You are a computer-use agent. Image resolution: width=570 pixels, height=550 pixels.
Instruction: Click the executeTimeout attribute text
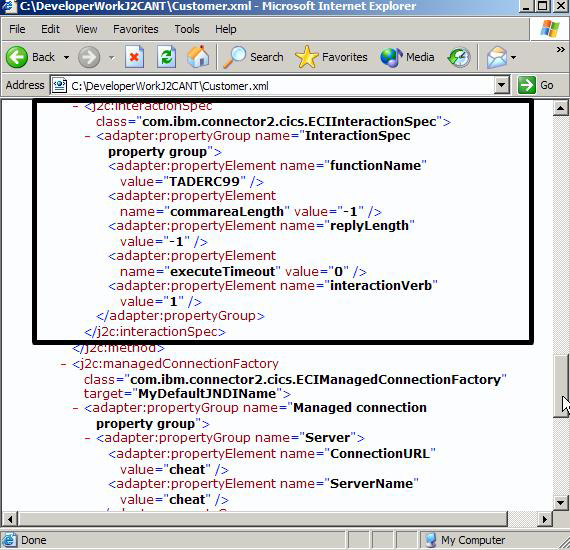222,272
